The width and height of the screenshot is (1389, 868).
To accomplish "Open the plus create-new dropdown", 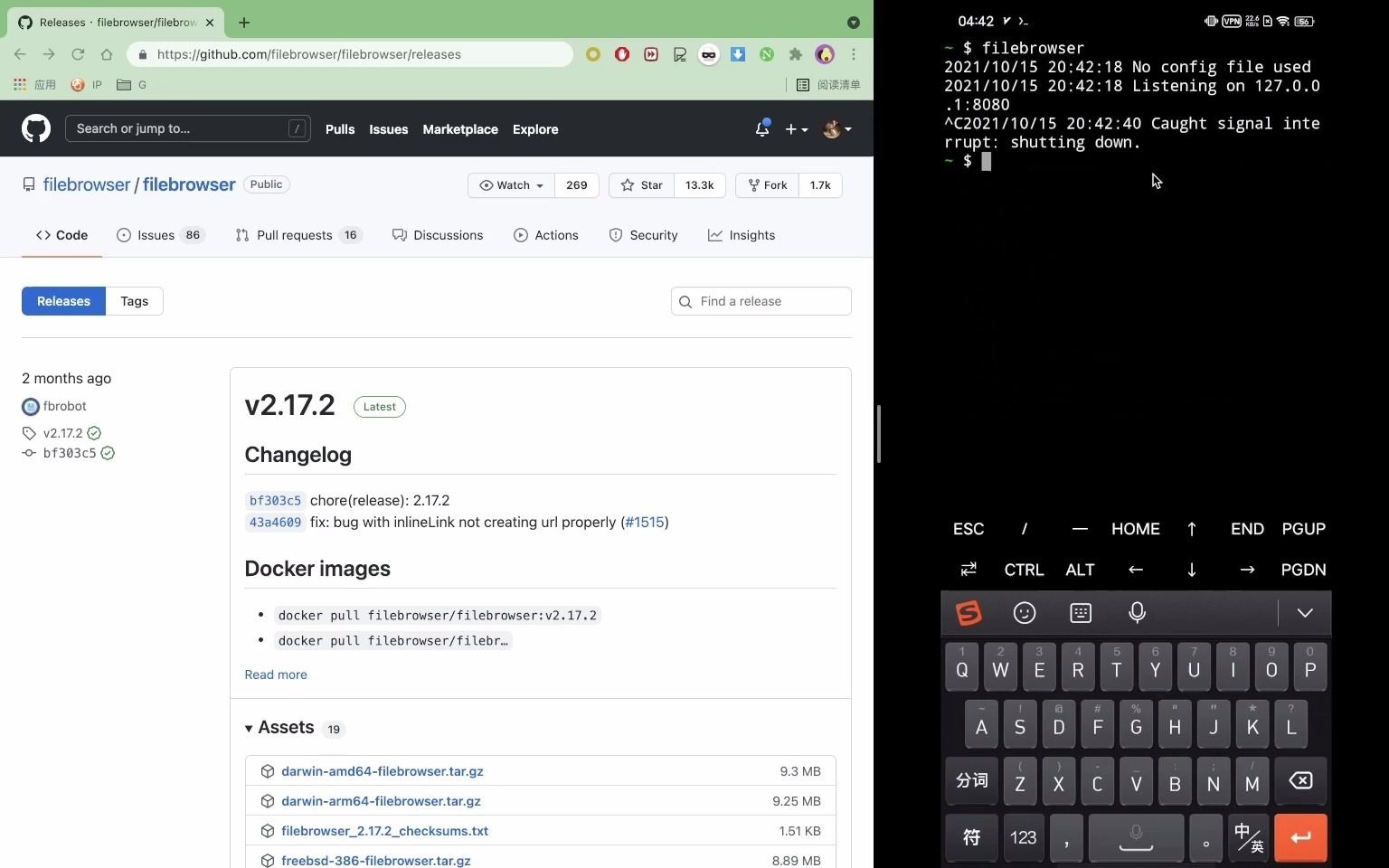I will point(796,129).
